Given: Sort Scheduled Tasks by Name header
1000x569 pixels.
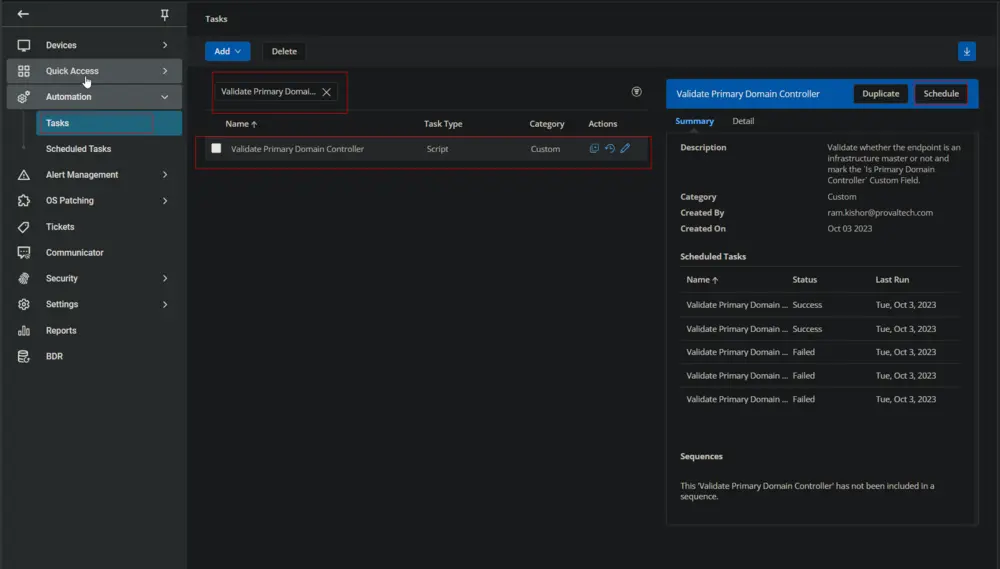Looking at the screenshot, I should [x=702, y=279].
